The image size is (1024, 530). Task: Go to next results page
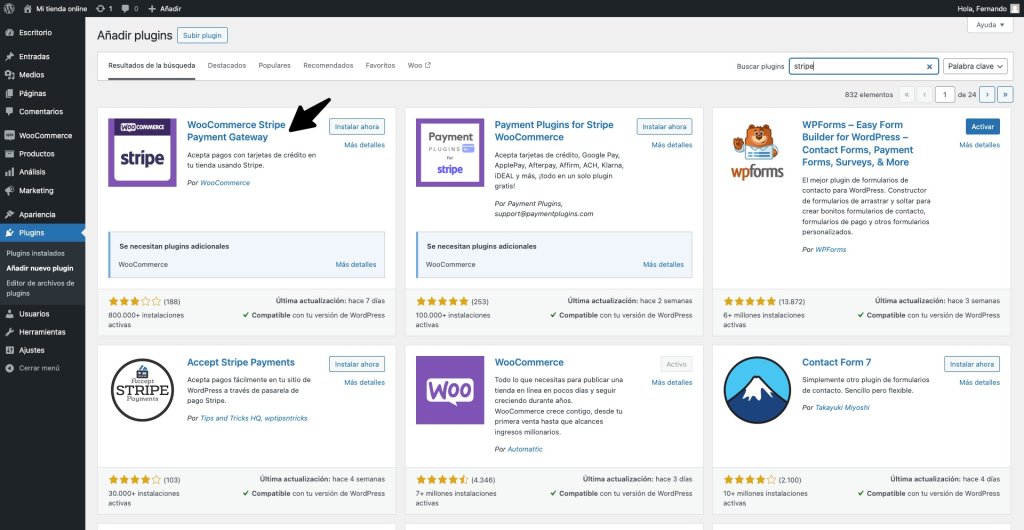click(x=987, y=95)
